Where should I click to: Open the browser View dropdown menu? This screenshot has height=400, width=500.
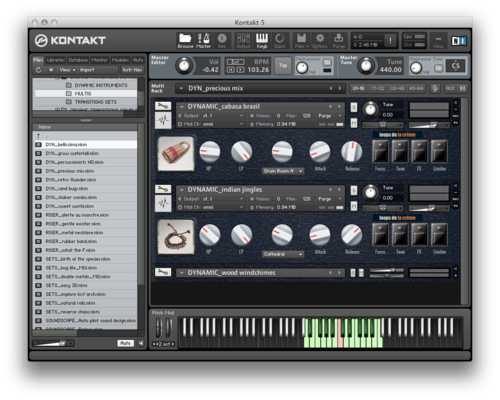pyautogui.click(x=67, y=70)
